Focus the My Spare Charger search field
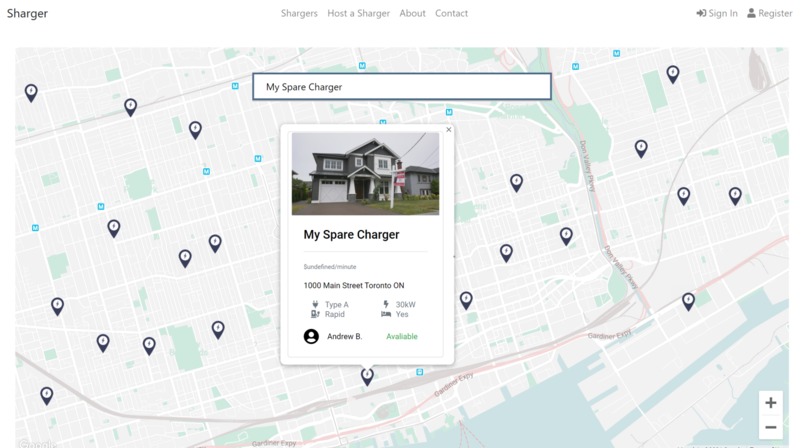This screenshot has width=806, height=448. point(401,86)
